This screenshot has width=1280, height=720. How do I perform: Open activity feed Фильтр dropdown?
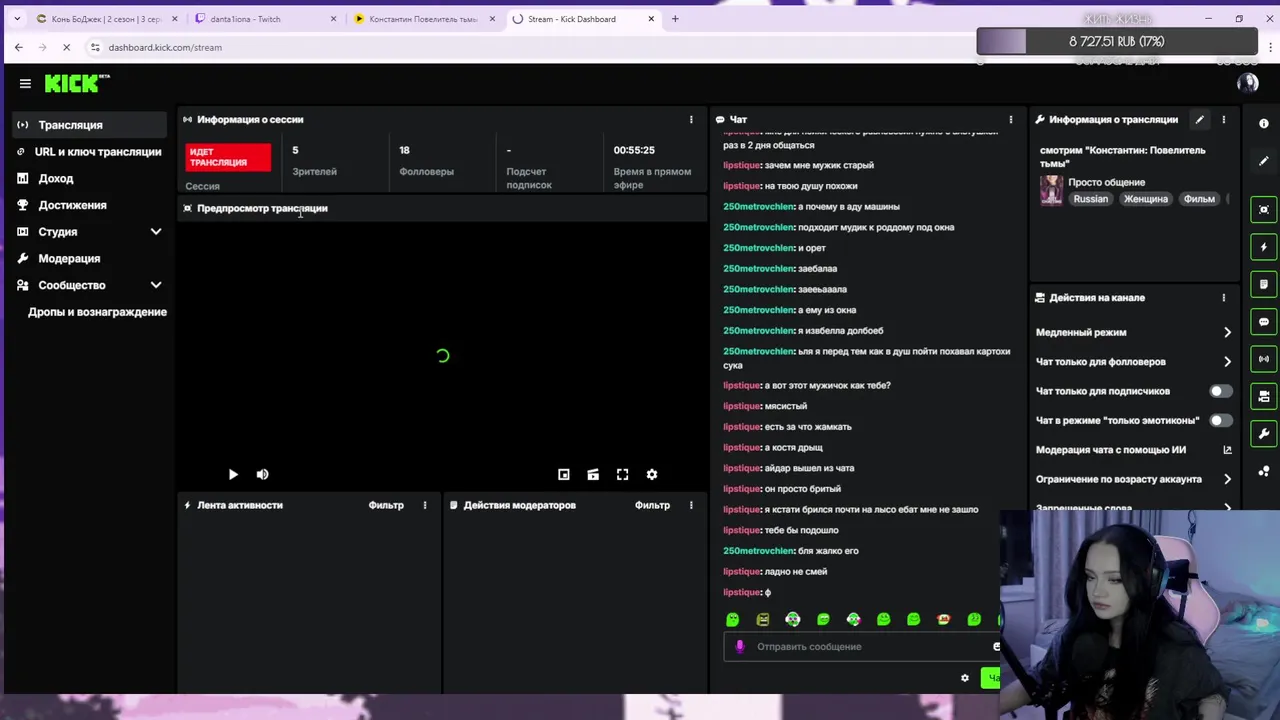pos(386,505)
